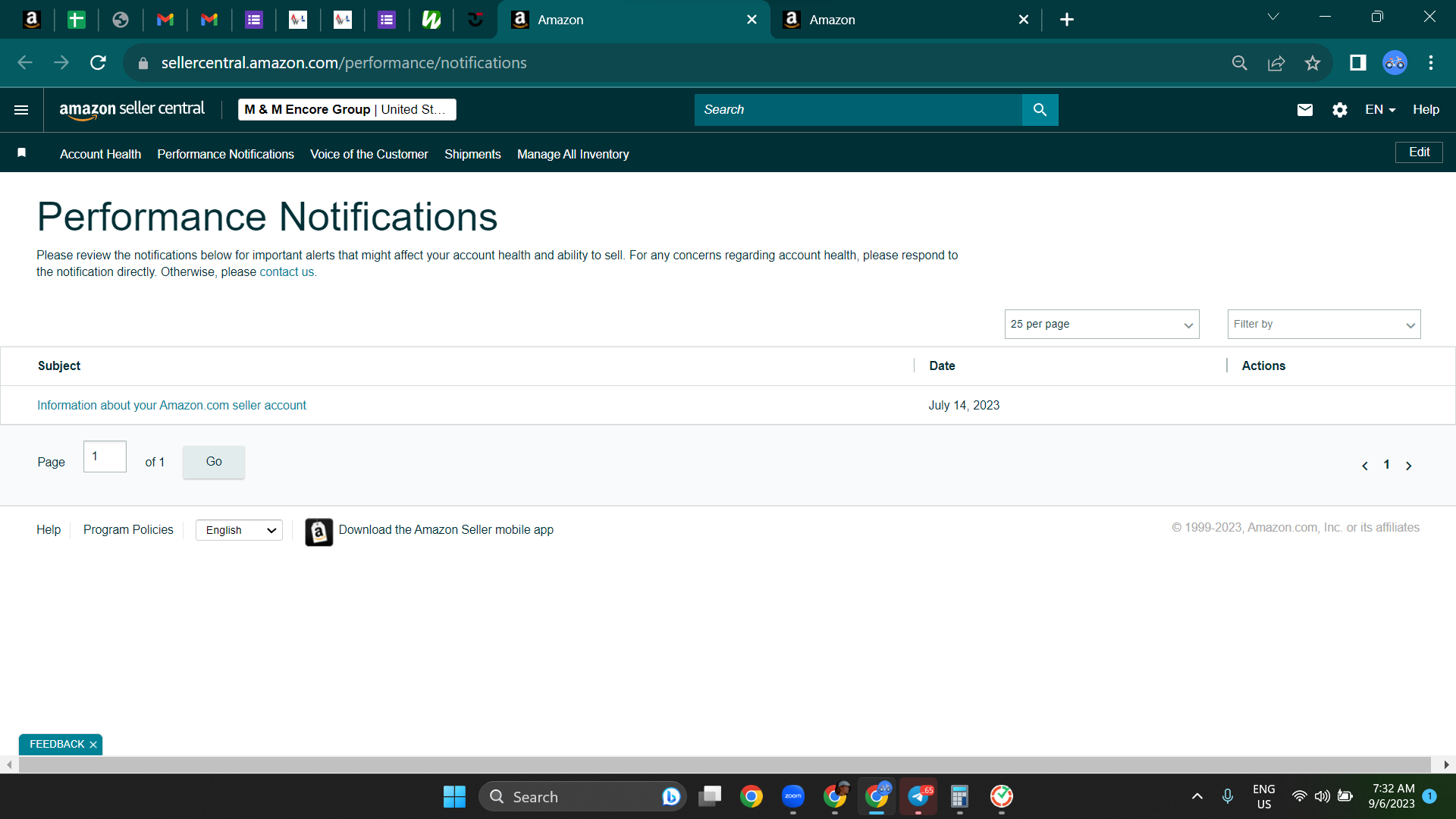
Task: Expand the 25 per page dropdown
Action: 1102,325
